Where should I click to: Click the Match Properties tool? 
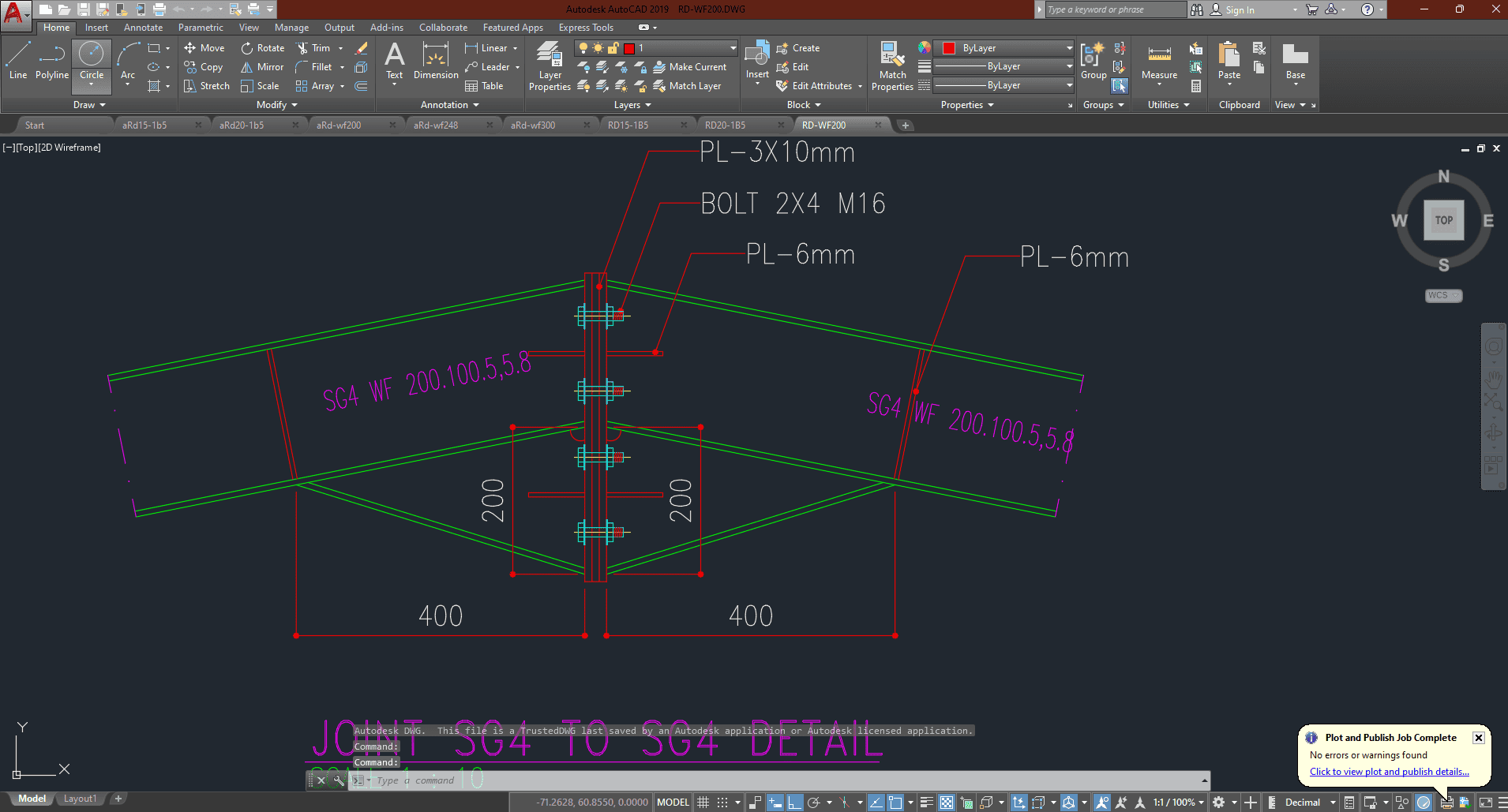click(892, 67)
